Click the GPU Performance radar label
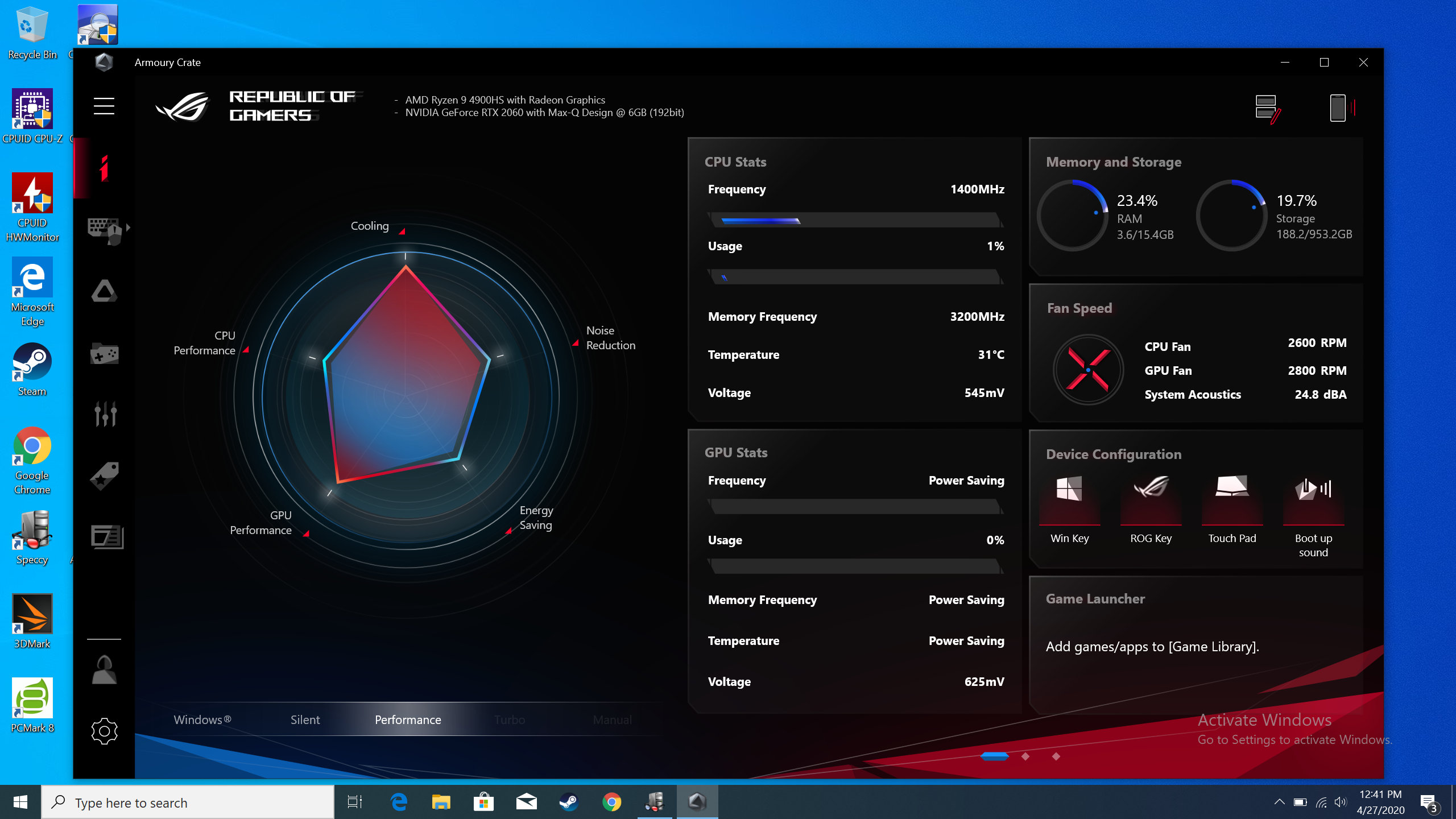 click(260, 523)
